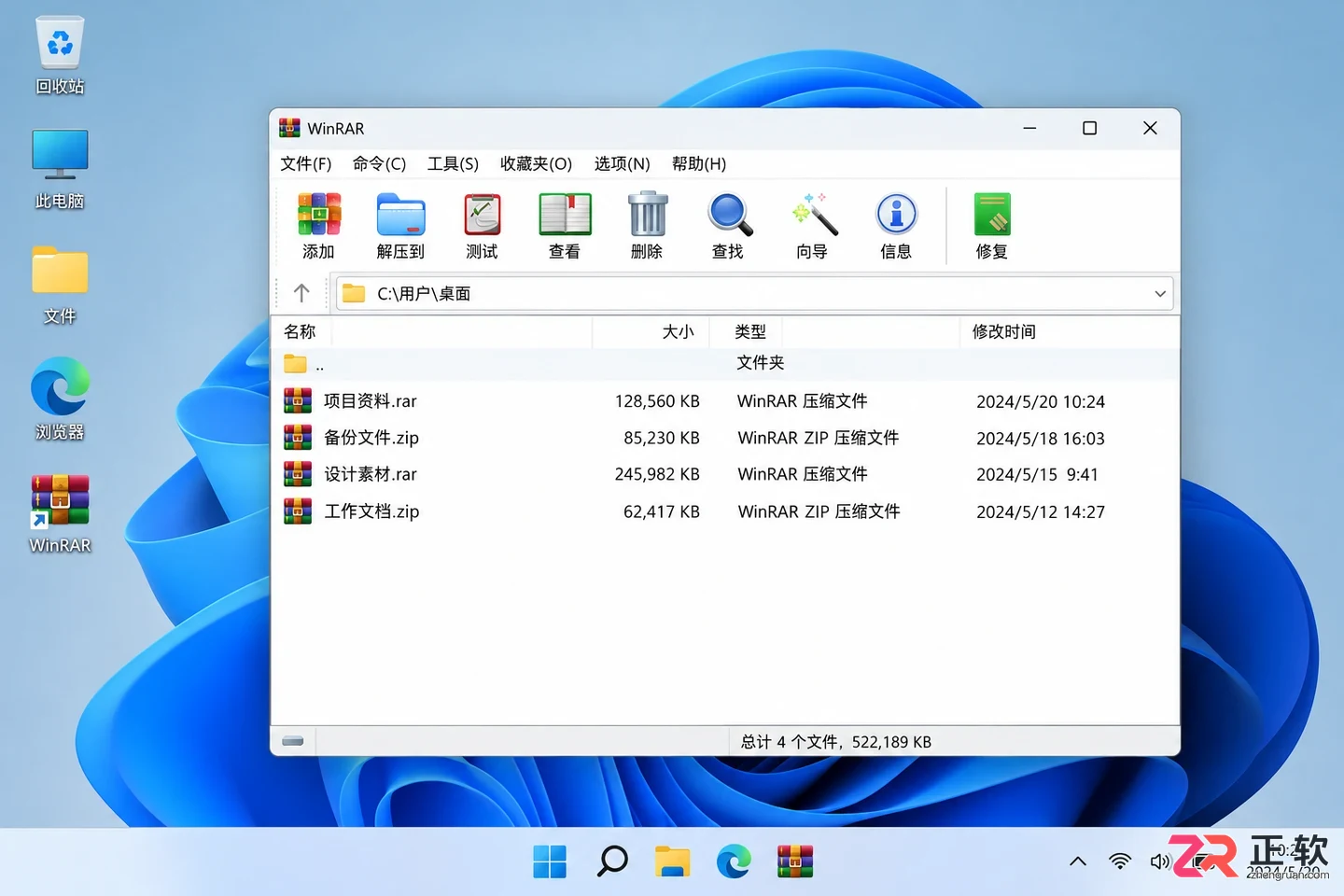Open the Windows Start button
Image resolution: width=1344 pixels, height=896 pixels.
point(550,861)
